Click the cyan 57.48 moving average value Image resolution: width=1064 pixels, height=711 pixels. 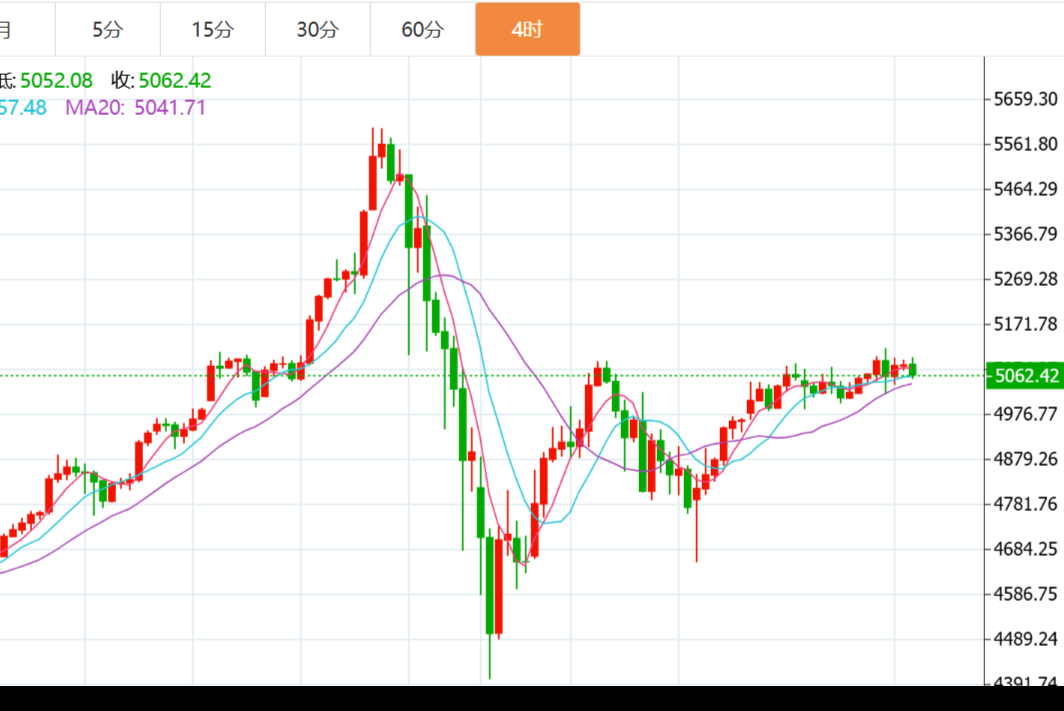pos(23,108)
